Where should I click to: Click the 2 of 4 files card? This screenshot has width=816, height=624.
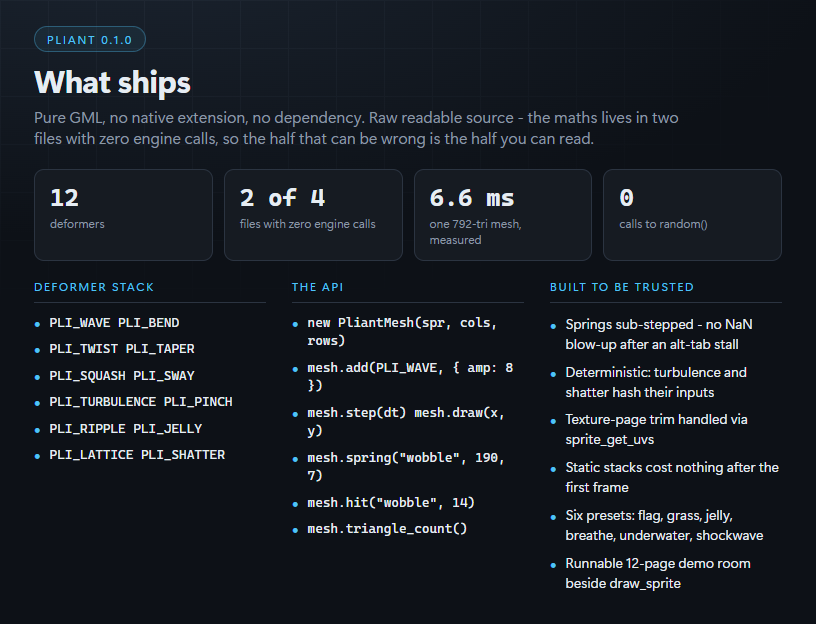click(x=313, y=215)
